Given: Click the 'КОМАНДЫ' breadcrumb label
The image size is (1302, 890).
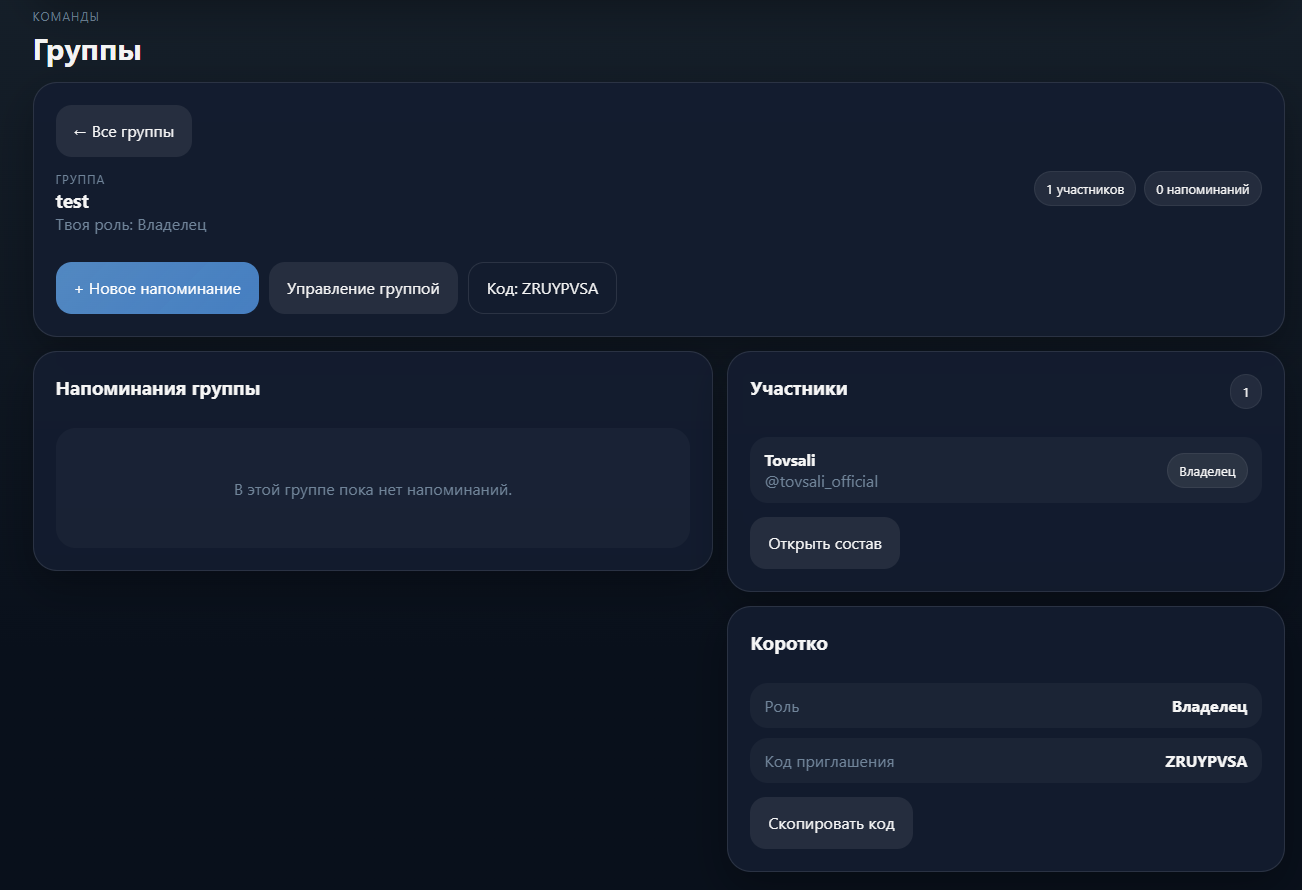Looking at the screenshot, I should 65,17.
